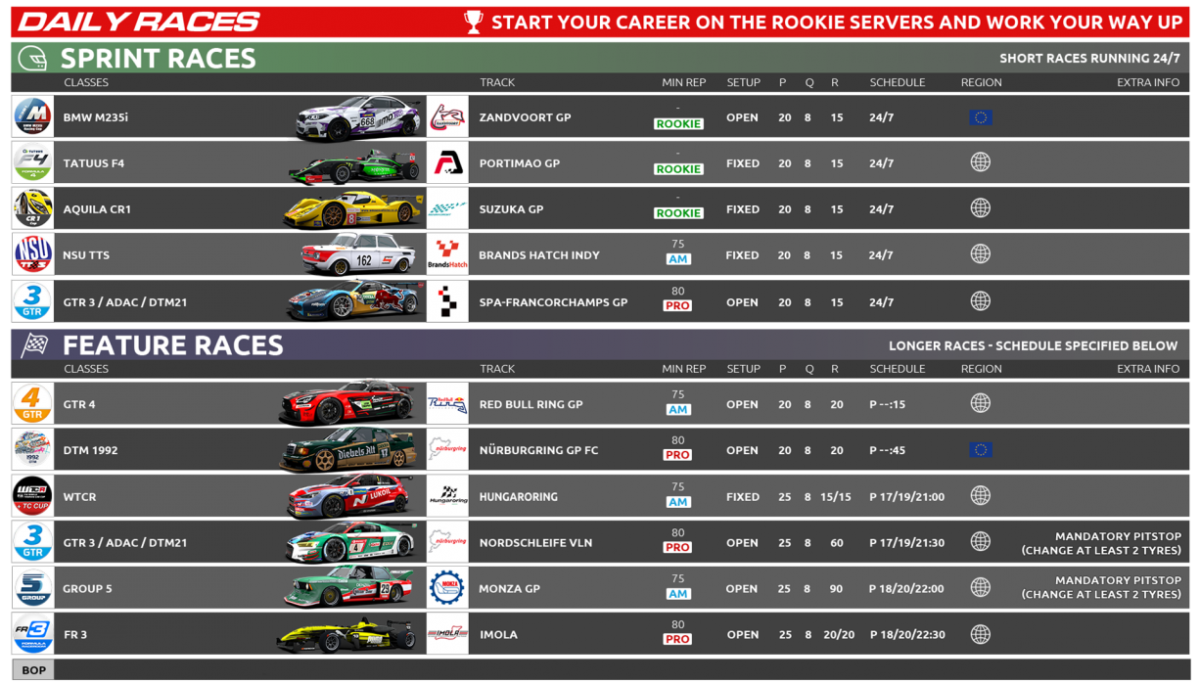The height and width of the screenshot is (684, 1200).
Task: Click the Zandvoort GP track logo
Action: [447, 117]
